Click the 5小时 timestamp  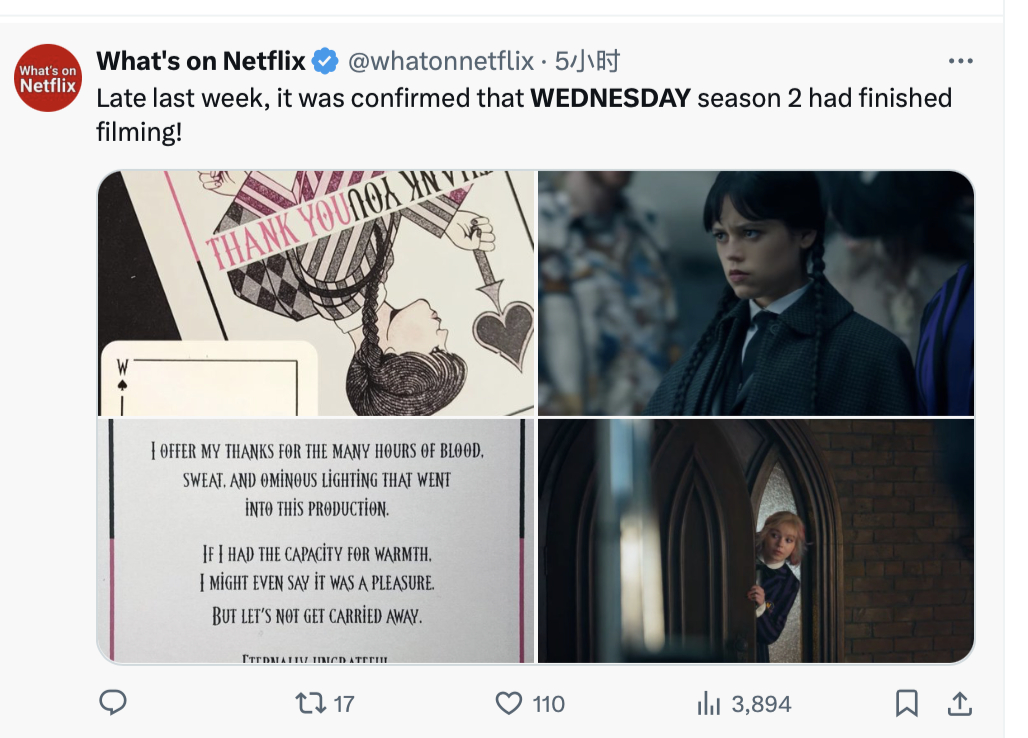click(588, 62)
